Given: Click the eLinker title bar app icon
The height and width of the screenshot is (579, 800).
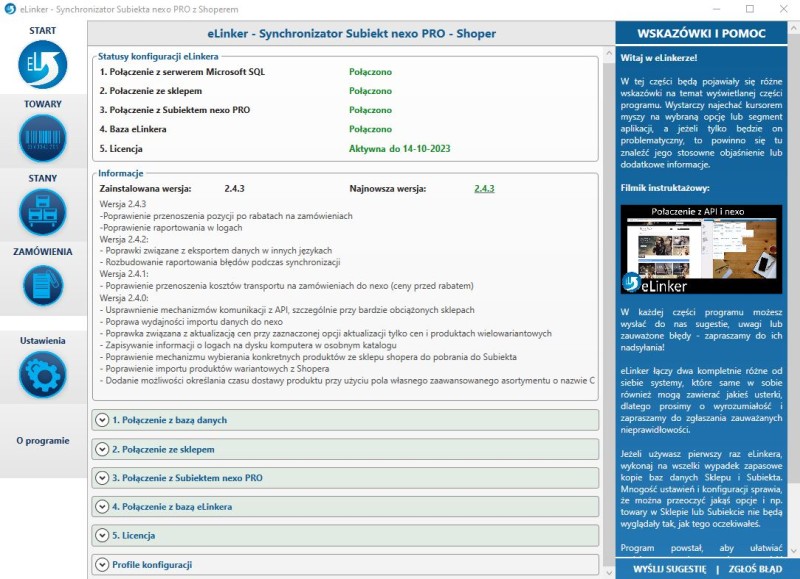Looking at the screenshot, I should point(10,9).
